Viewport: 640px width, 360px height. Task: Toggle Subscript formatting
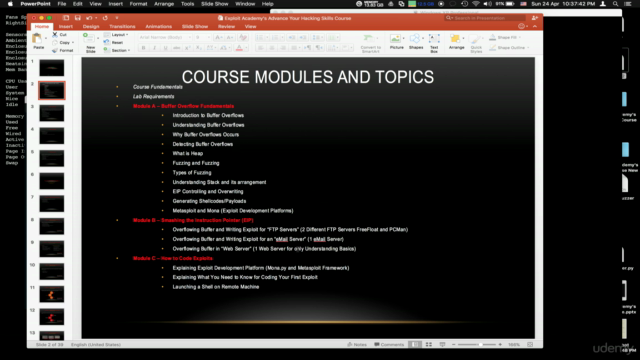pyautogui.click(x=198, y=48)
